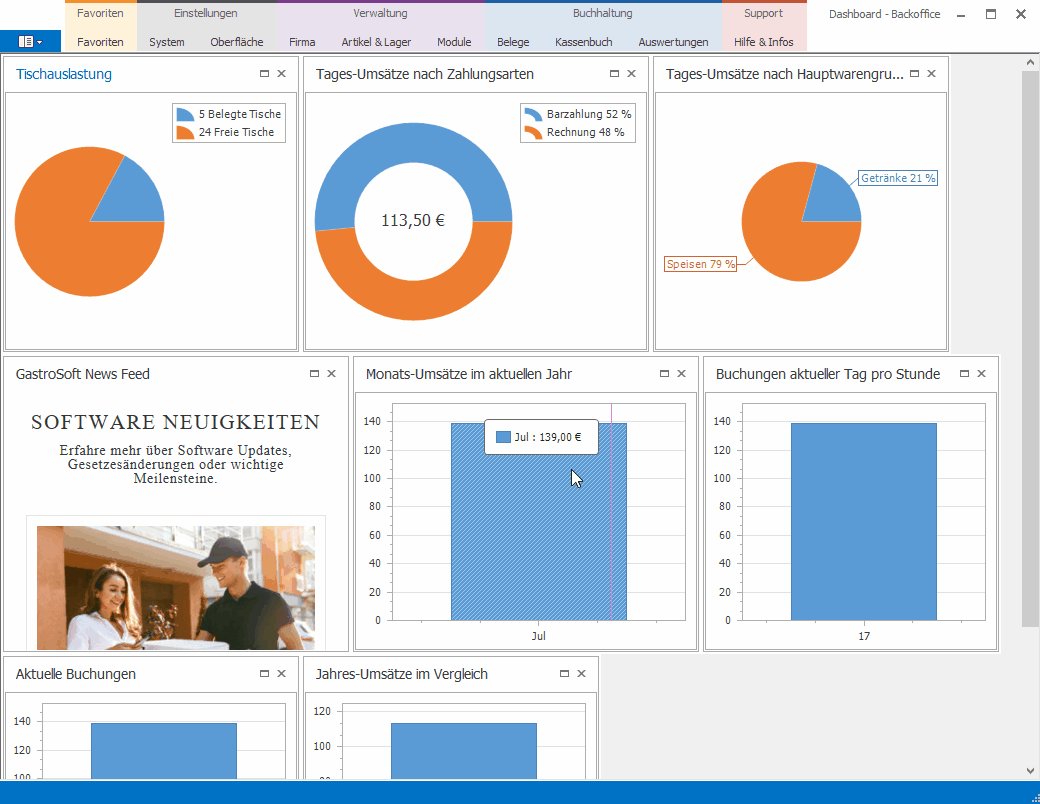
Task: Click the Jul : 139,00 € tooltip swatch
Action: [x=503, y=437]
